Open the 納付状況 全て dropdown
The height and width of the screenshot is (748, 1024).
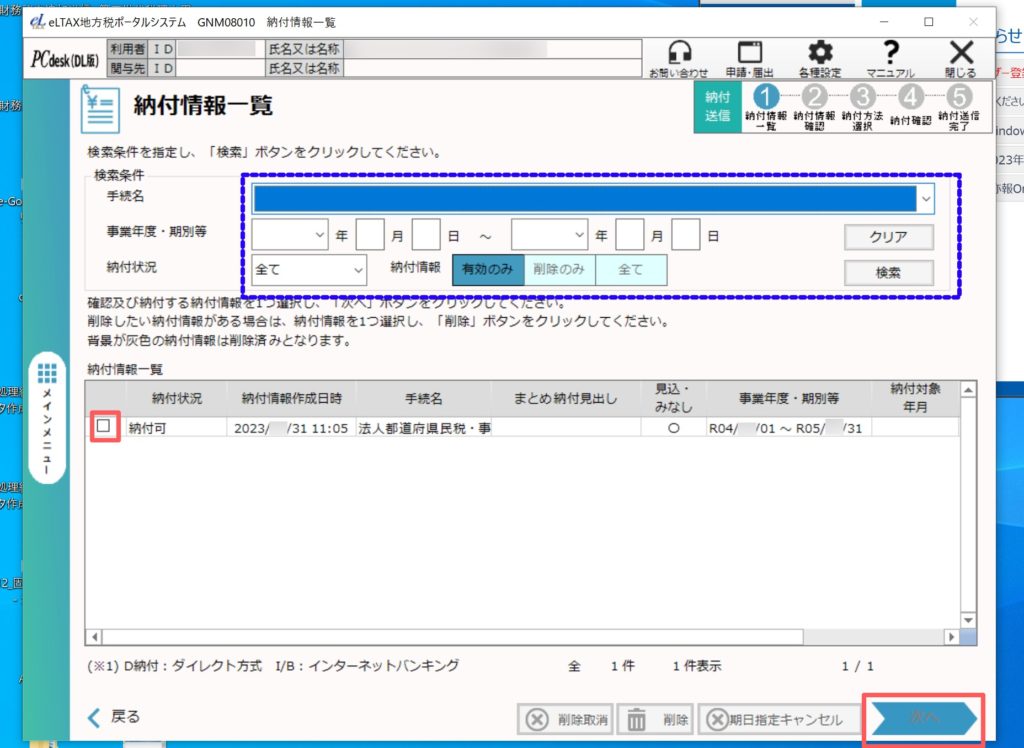(309, 270)
